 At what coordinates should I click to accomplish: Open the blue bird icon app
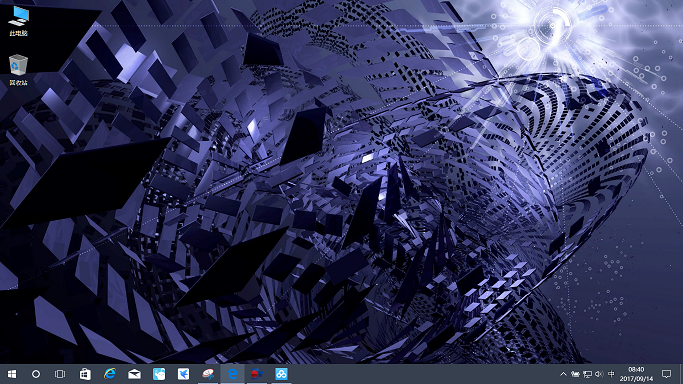(x=183, y=374)
